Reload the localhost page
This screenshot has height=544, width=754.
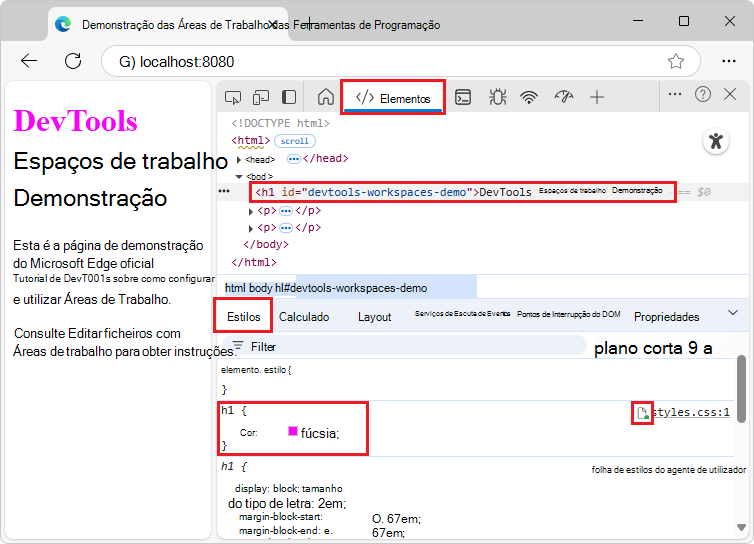click(73, 61)
